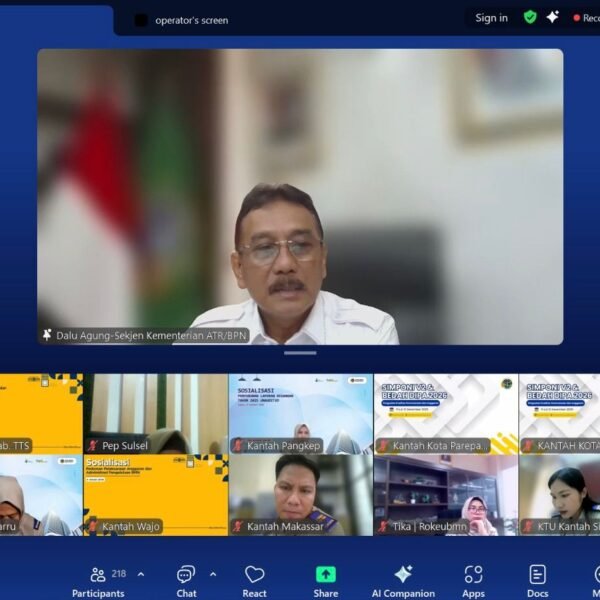Click the AI sparkle icon in top bar

552,17
